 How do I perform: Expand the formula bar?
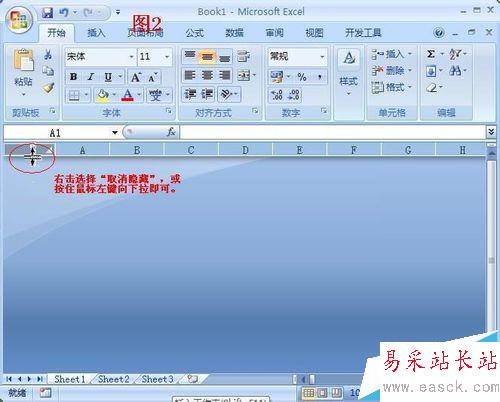491,132
